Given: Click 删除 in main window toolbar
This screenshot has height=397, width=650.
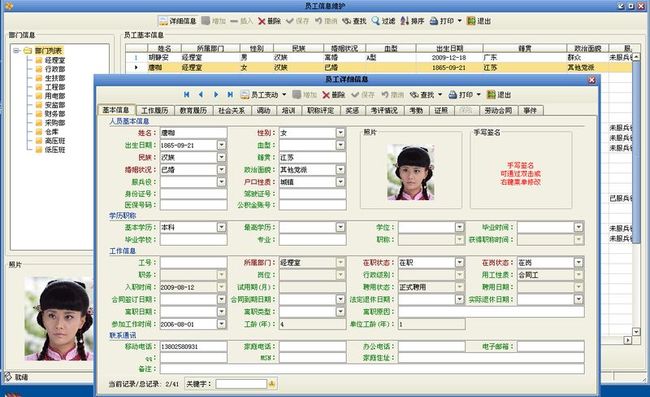Looking at the screenshot, I should tap(269, 21).
